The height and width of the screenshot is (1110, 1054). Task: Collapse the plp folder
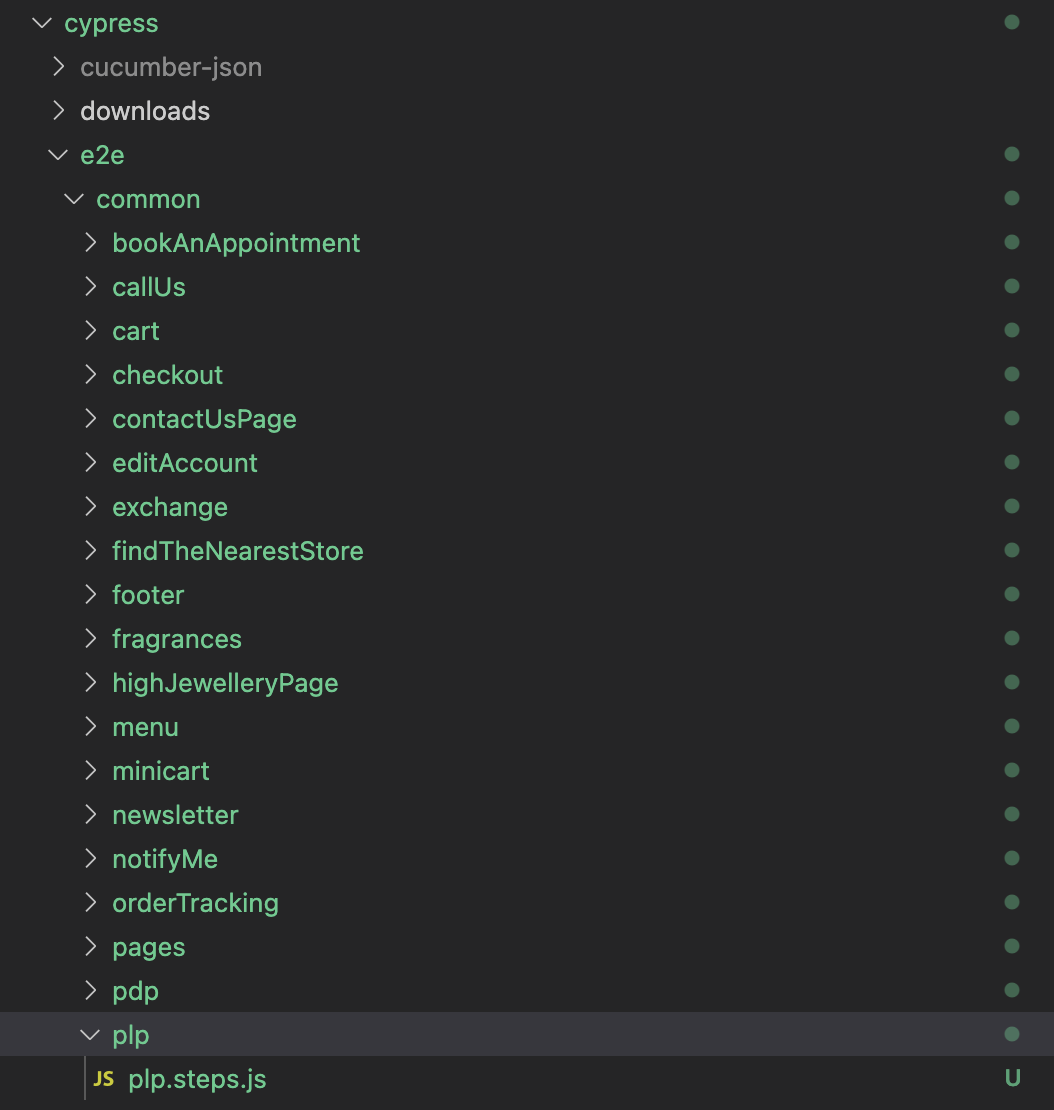(90, 1034)
